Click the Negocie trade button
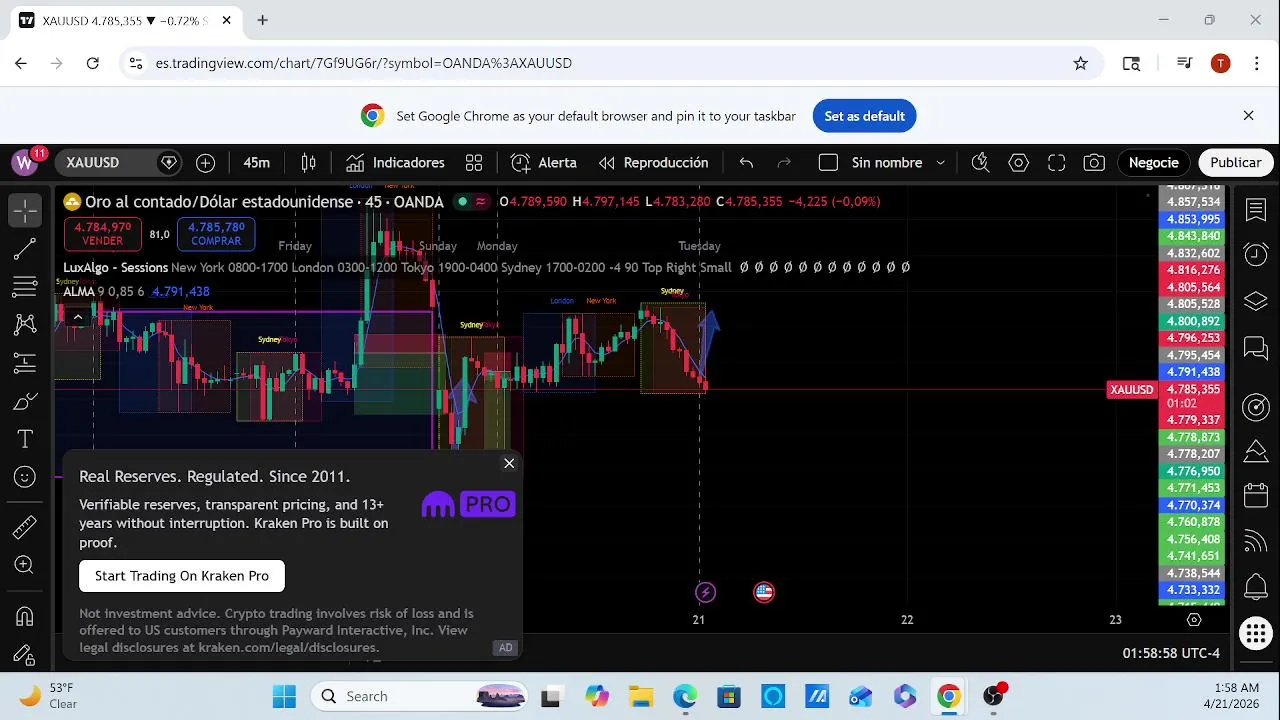 (1154, 162)
